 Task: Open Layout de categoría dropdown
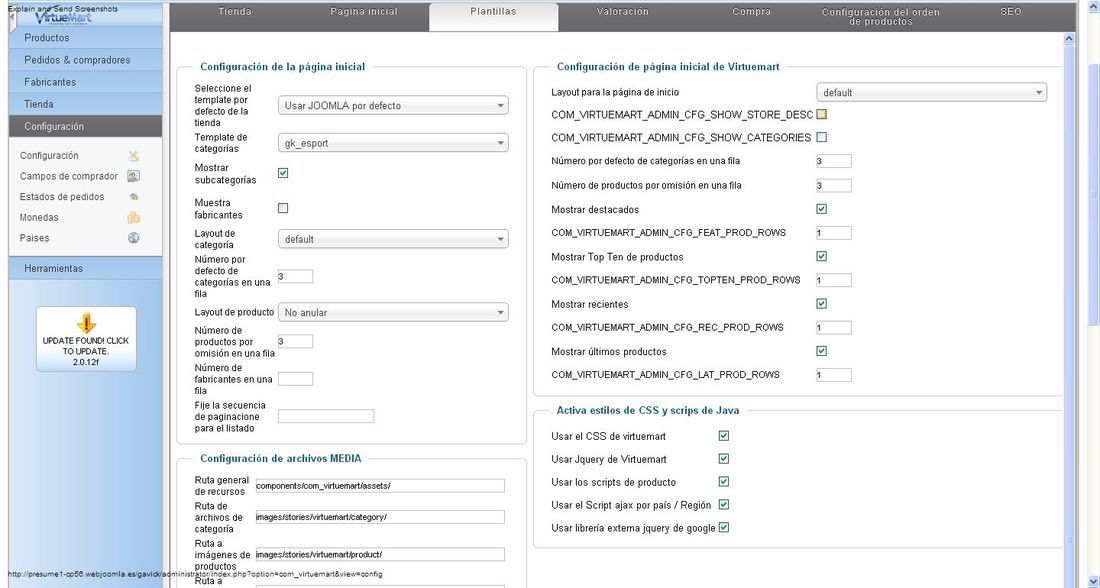[x=393, y=239]
